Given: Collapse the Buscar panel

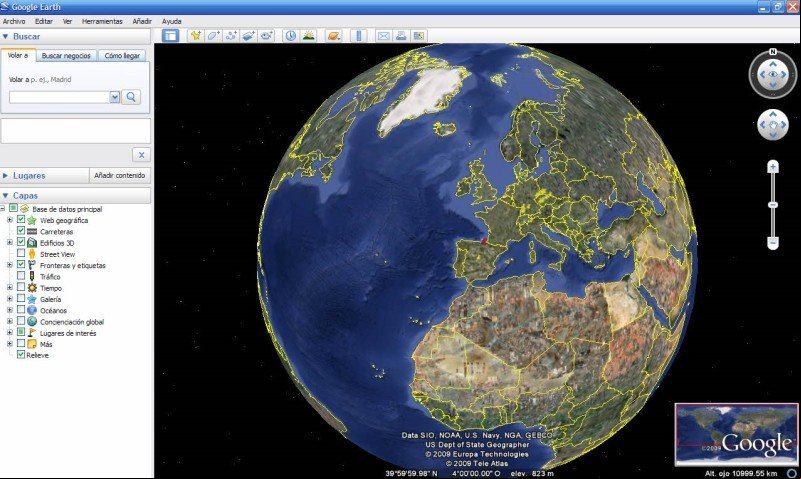Looking at the screenshot, I should [x=5, y=37].
